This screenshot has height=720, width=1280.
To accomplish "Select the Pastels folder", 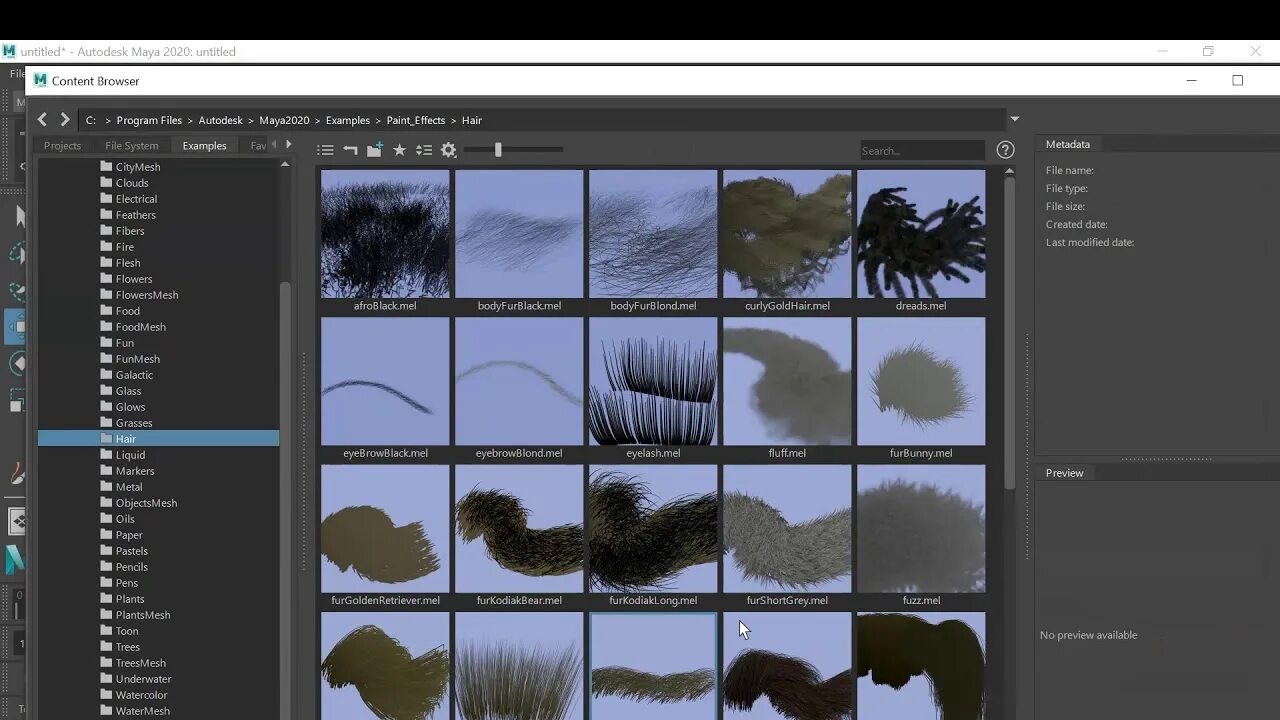I will point(132,551).
